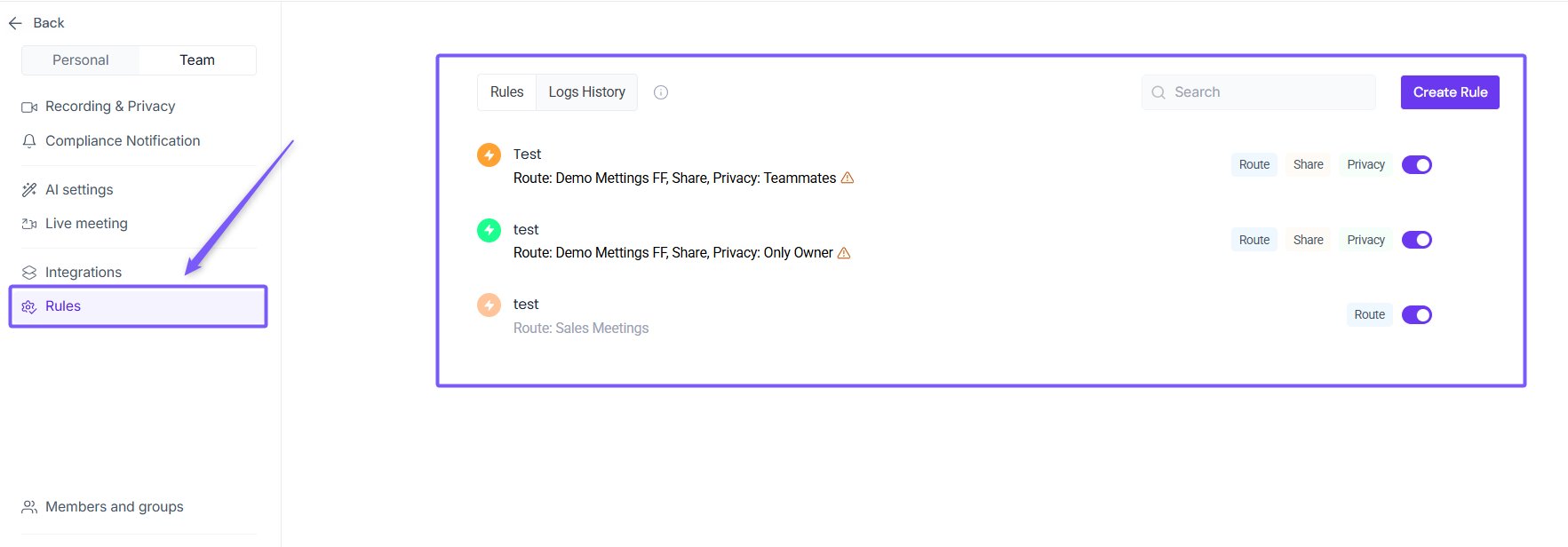This screenshot has width=1568, height=547.
Task: Toggle the Sales Meetings route rule
Action: (1416, 315)
